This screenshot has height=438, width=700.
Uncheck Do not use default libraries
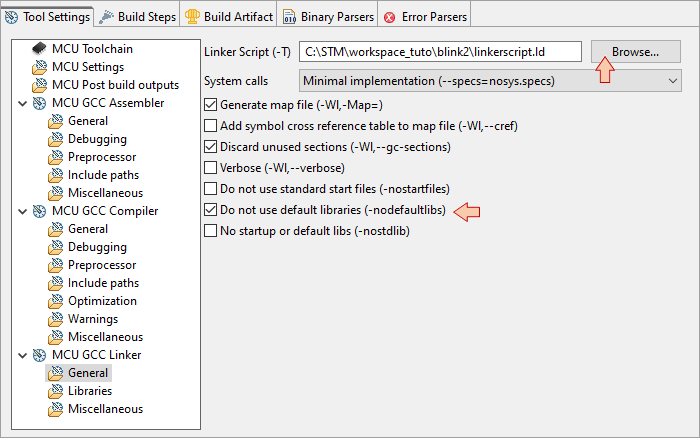pyautogui.click(x=210, y=210)
